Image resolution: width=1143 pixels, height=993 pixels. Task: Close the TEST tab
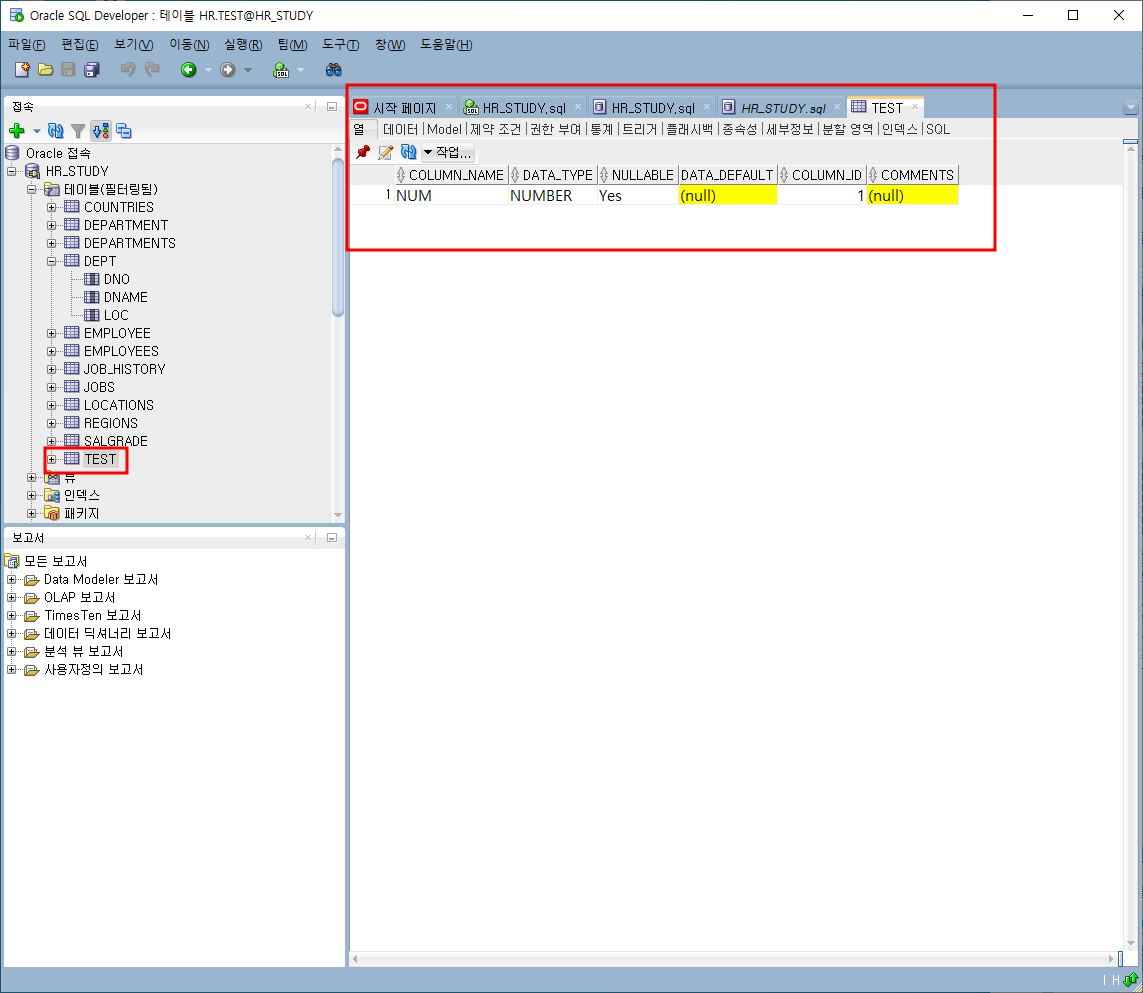915,107
